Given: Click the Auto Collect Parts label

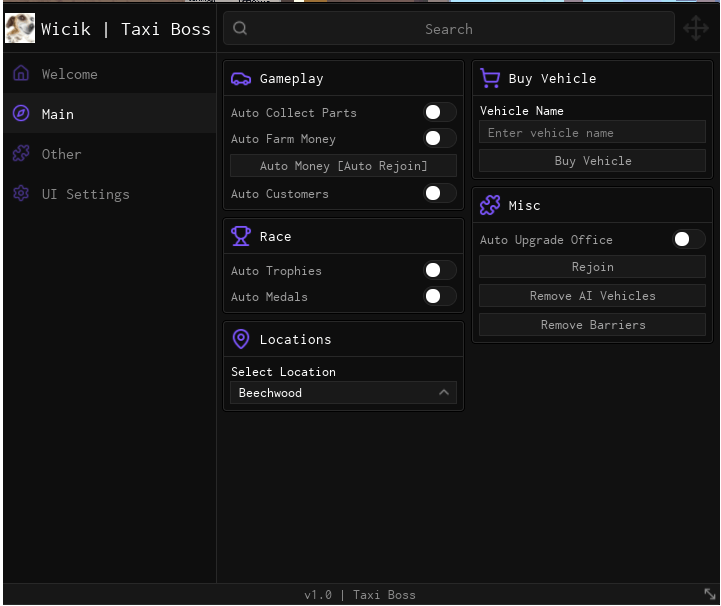Looking at the screenshot, I should click(x=294, y=113).
